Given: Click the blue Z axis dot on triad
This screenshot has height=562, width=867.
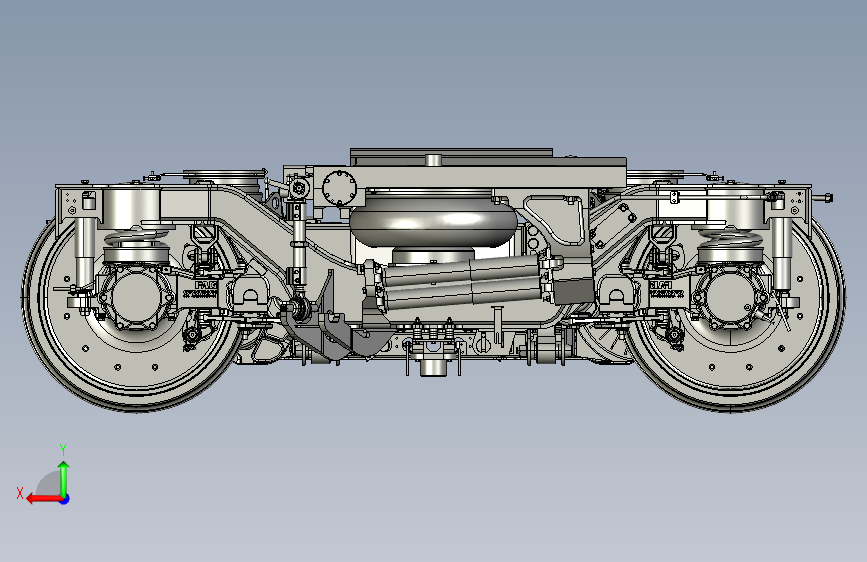Looking at the screenshot, I should [x=65, y=499].
